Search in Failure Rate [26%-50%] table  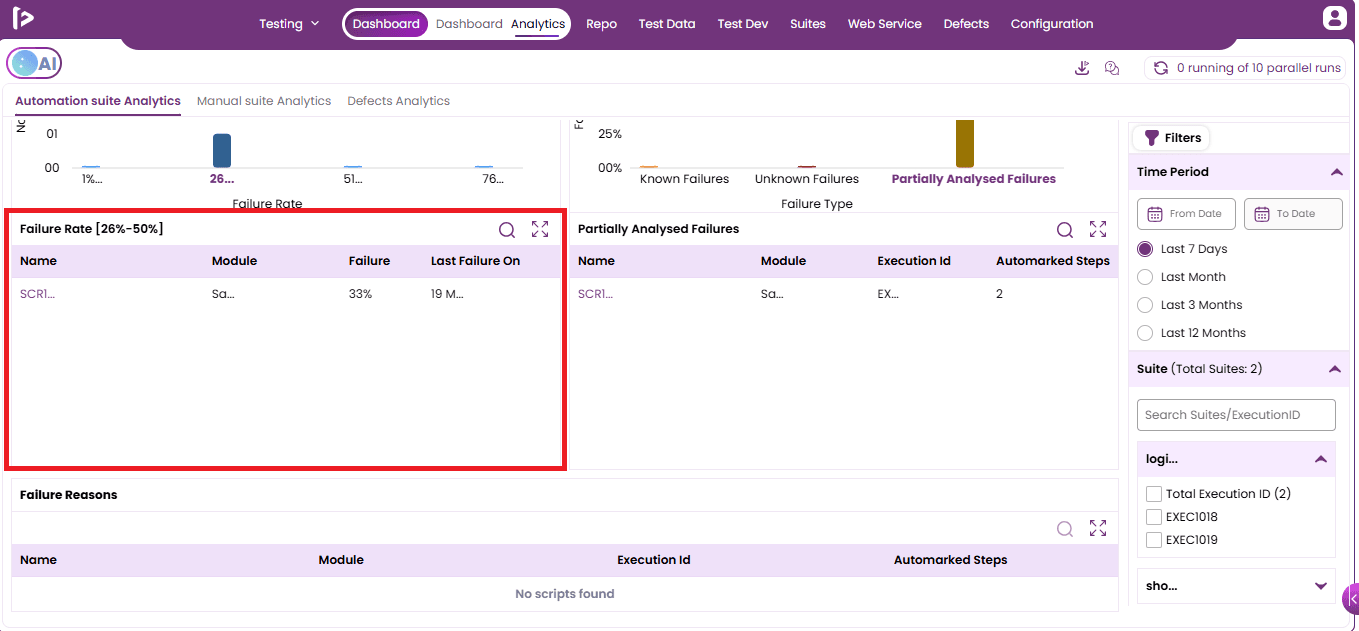[x=507, y=230]
